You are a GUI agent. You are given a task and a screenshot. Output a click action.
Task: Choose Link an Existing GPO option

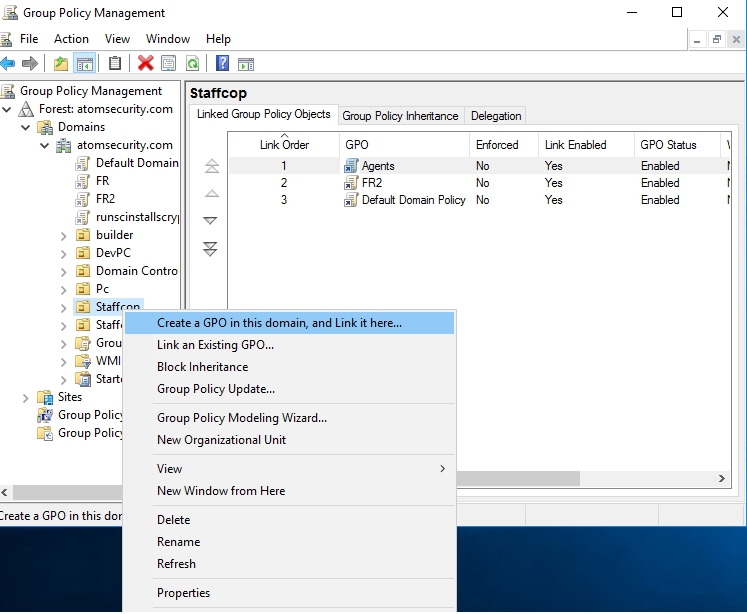(215, 345)
